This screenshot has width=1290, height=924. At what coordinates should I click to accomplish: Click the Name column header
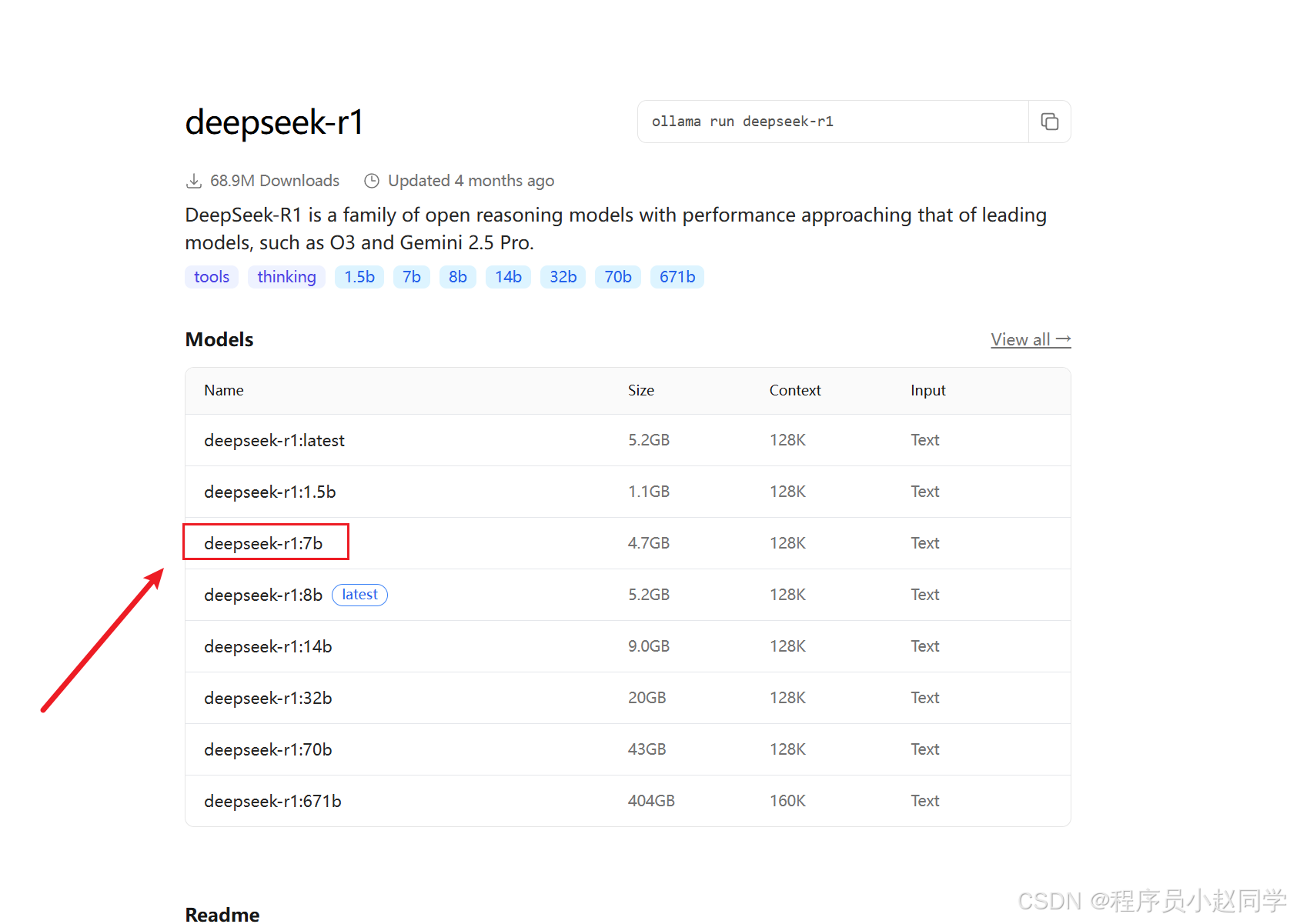tap(224, 390)
